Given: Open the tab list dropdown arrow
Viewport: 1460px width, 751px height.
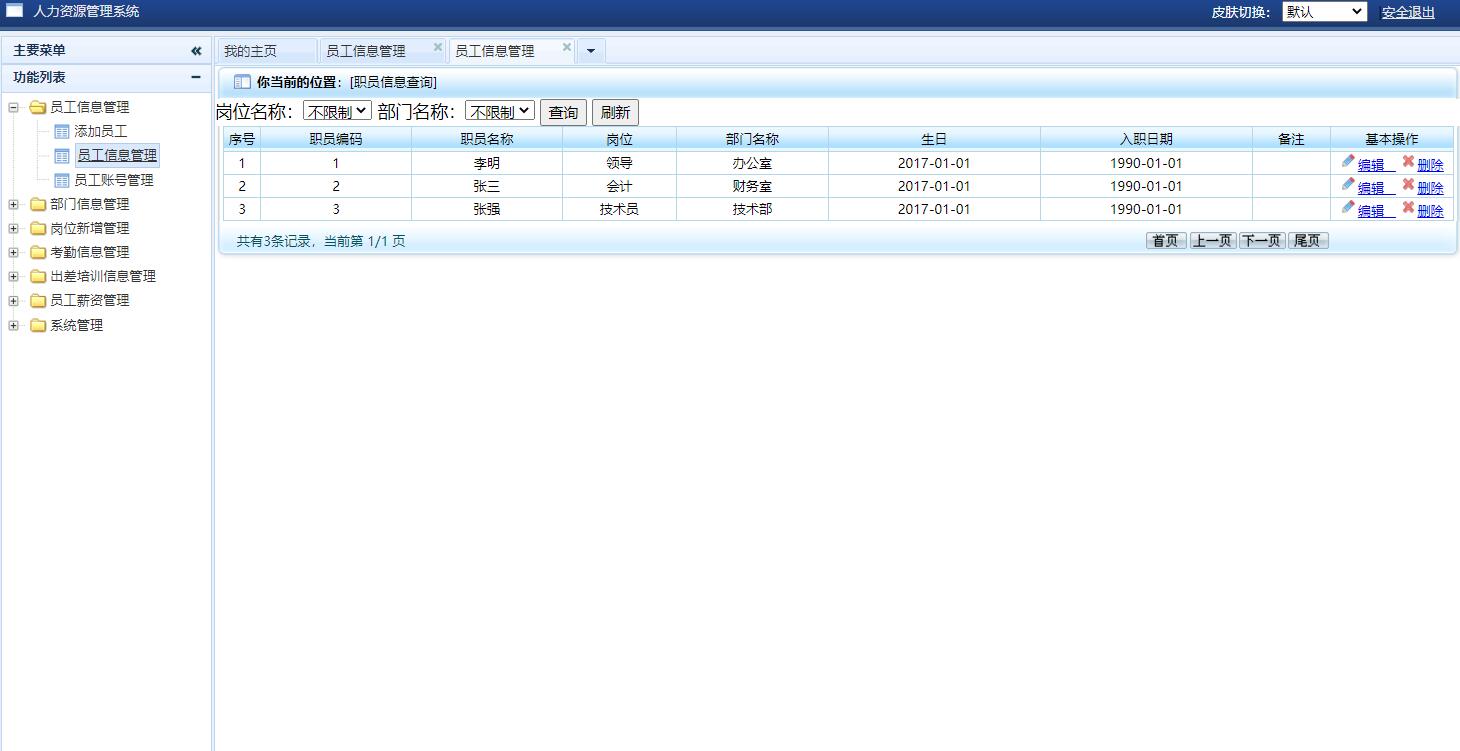Looking at the screenshot, I should point(591,51).
